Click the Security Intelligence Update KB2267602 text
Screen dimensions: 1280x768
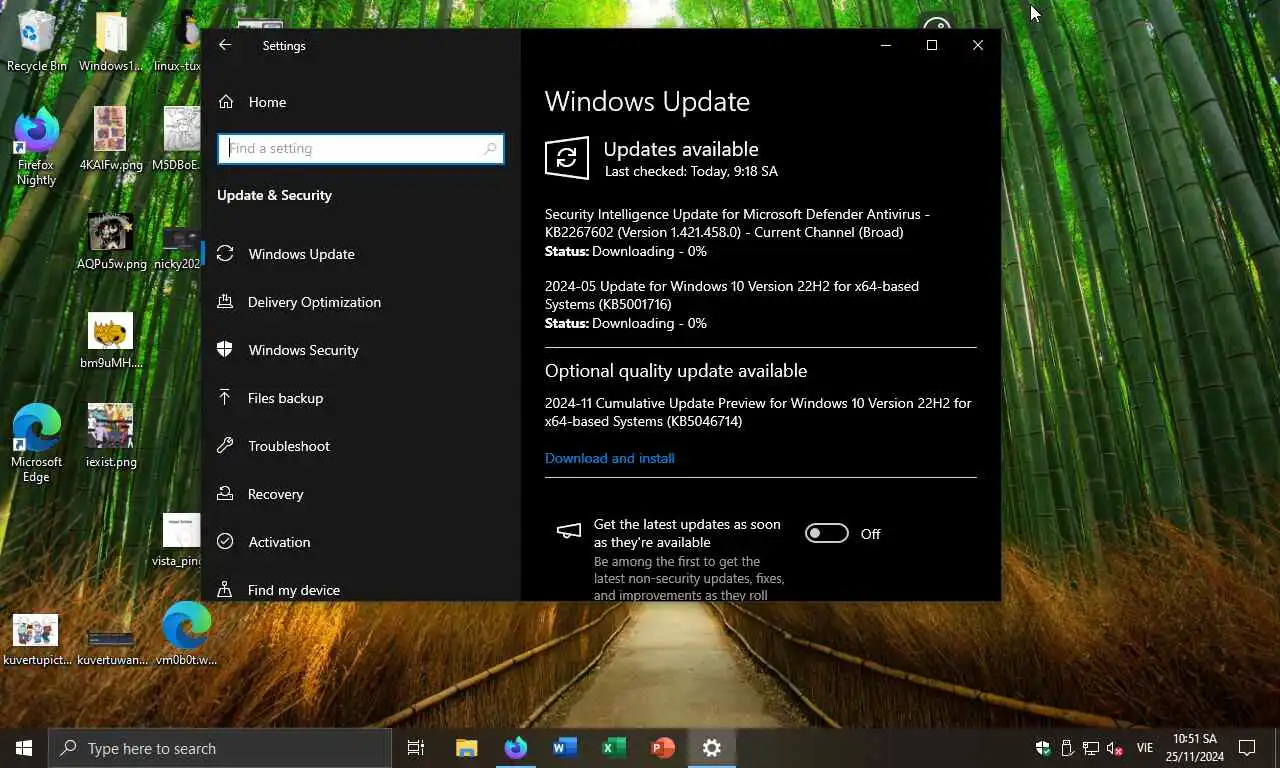click(x=737, y=223)
